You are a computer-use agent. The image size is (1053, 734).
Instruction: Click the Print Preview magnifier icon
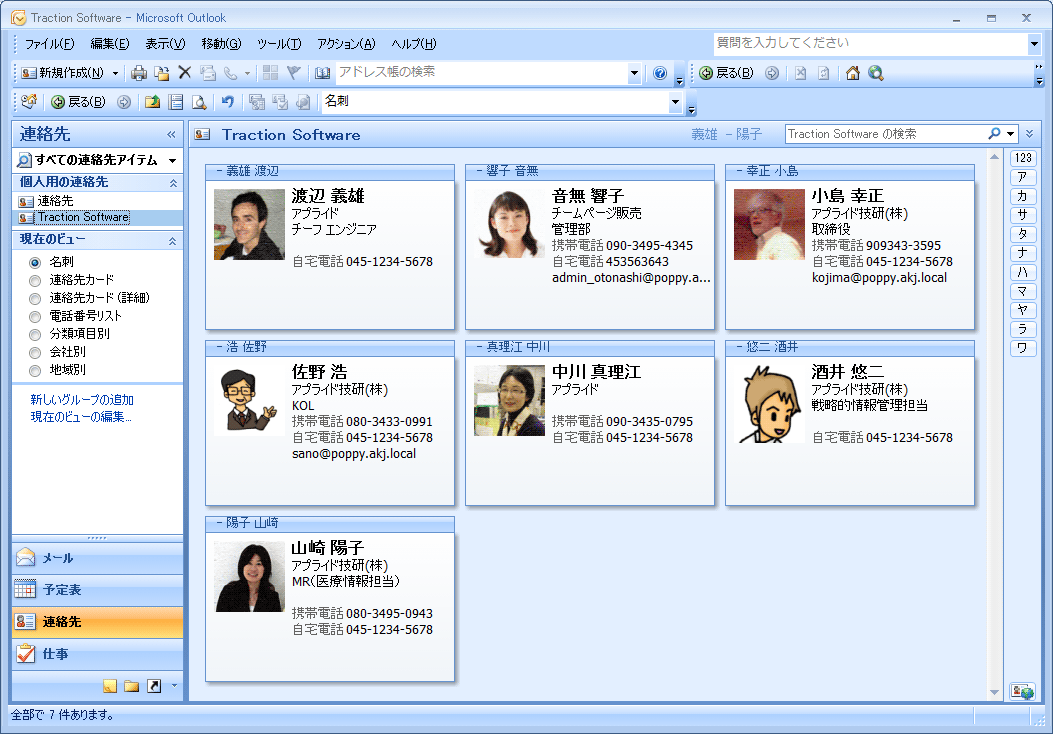[199, 101]
